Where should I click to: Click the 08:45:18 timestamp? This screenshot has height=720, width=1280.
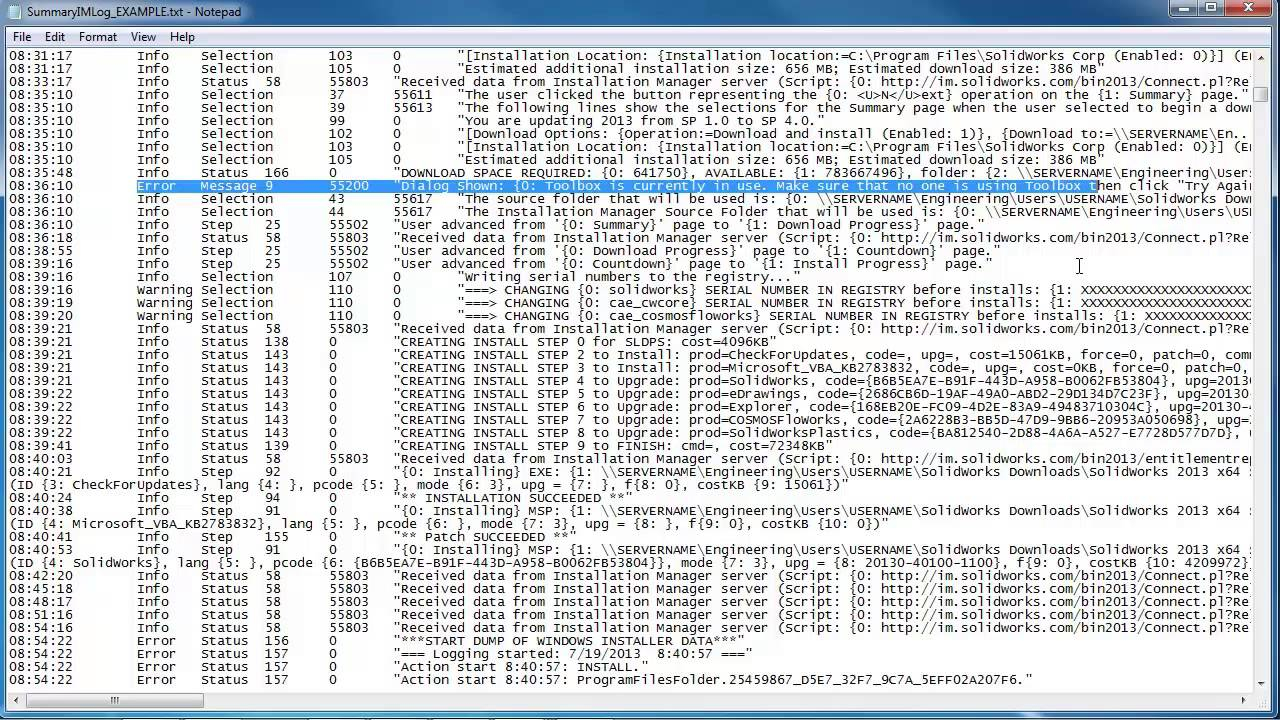pyautogui.click(x=41, y=589)
